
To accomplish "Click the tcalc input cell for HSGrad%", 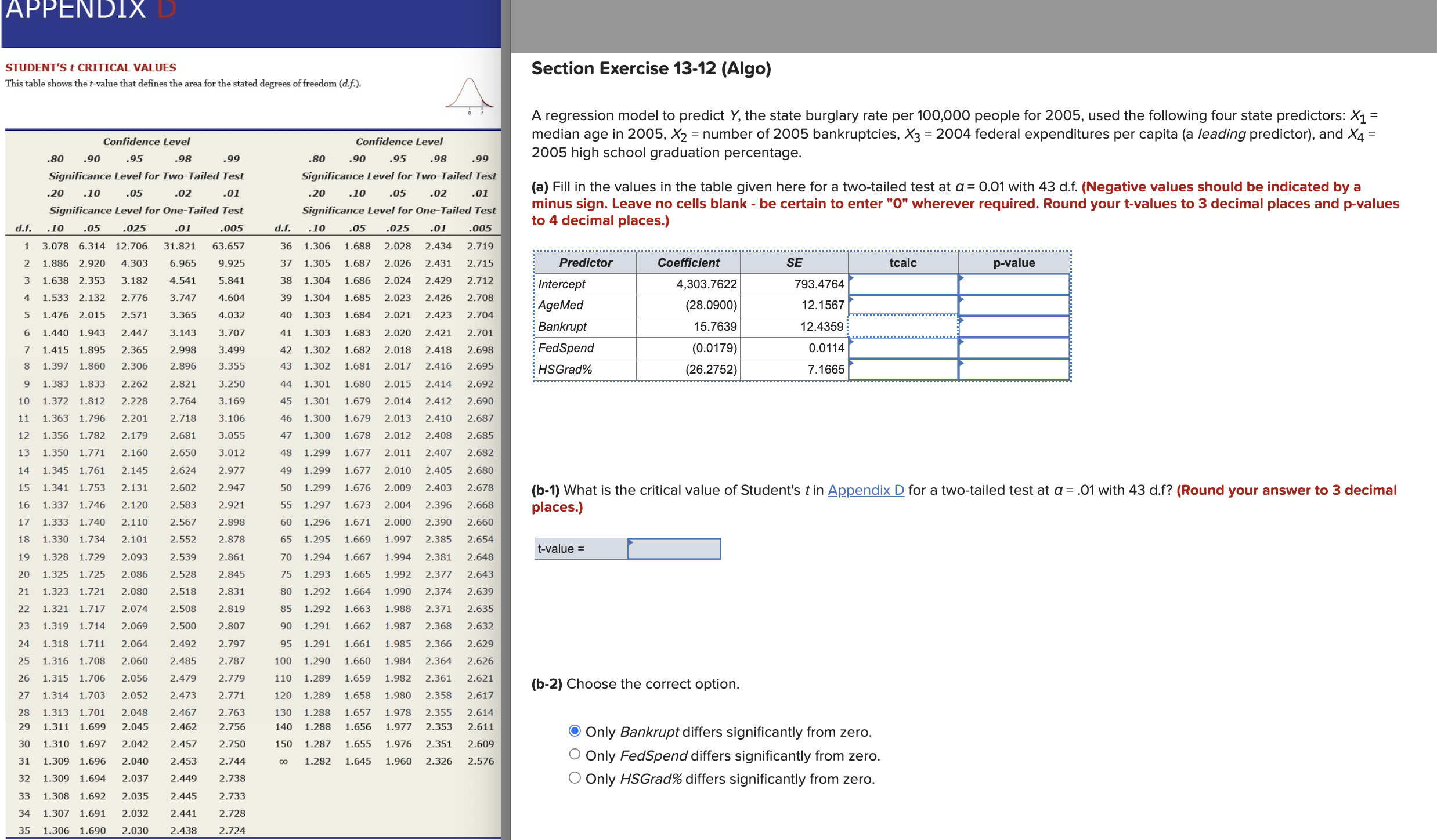I will pyautogui.click(x=902, y=369).
